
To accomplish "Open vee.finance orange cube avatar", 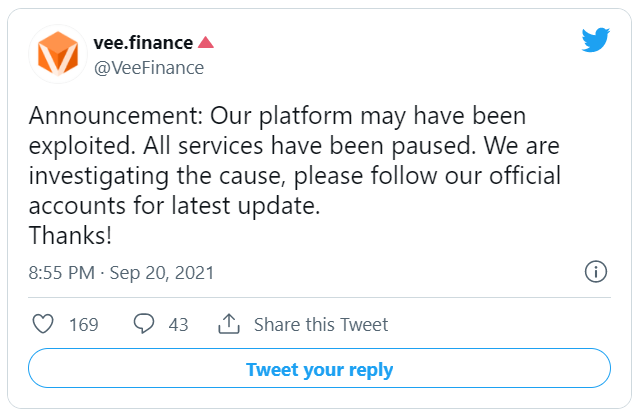I will coord(58,54).
